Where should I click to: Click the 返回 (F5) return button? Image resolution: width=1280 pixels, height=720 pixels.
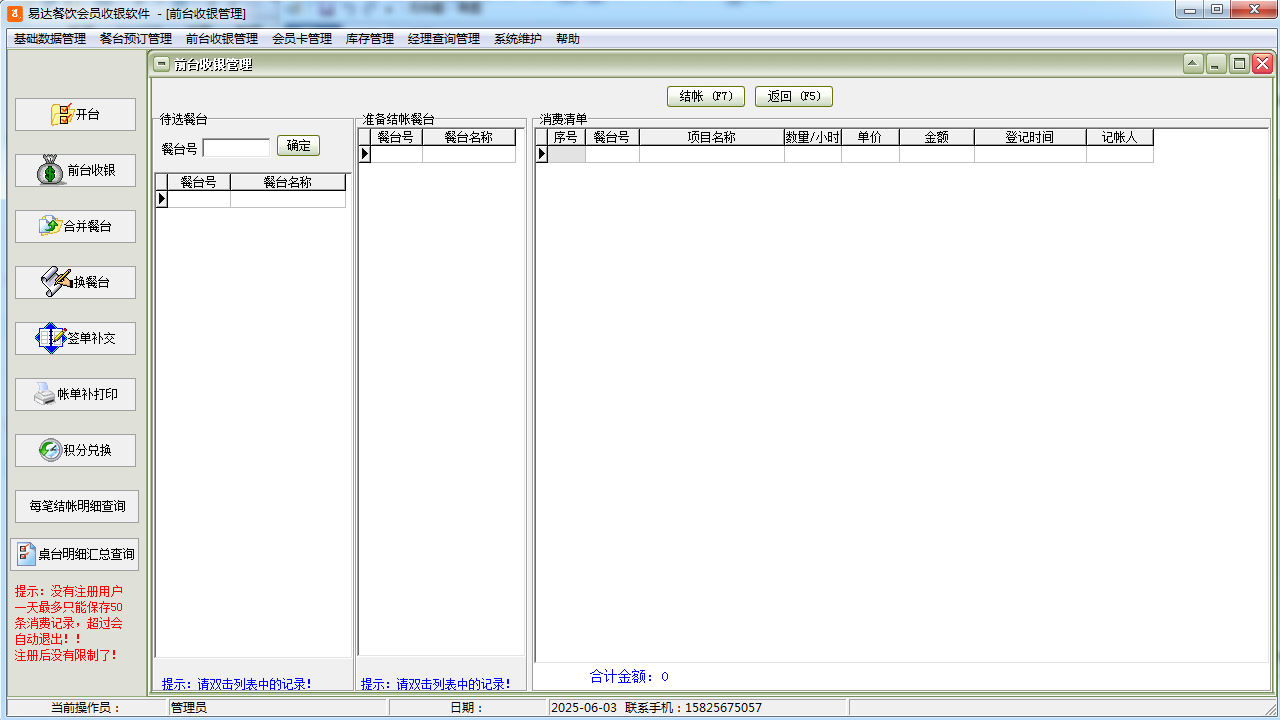[x=794, y=96]
